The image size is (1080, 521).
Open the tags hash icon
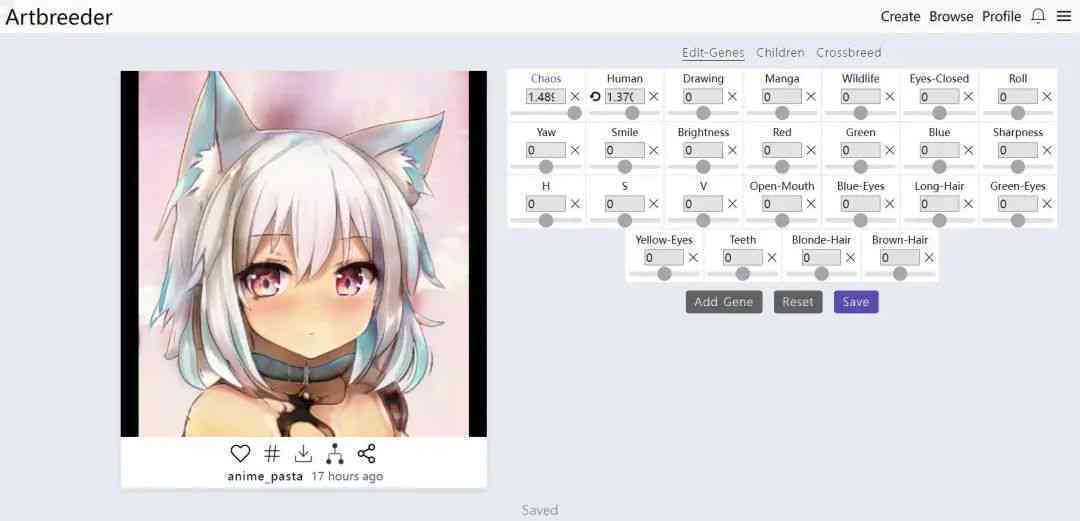click(x=272, y=453)
